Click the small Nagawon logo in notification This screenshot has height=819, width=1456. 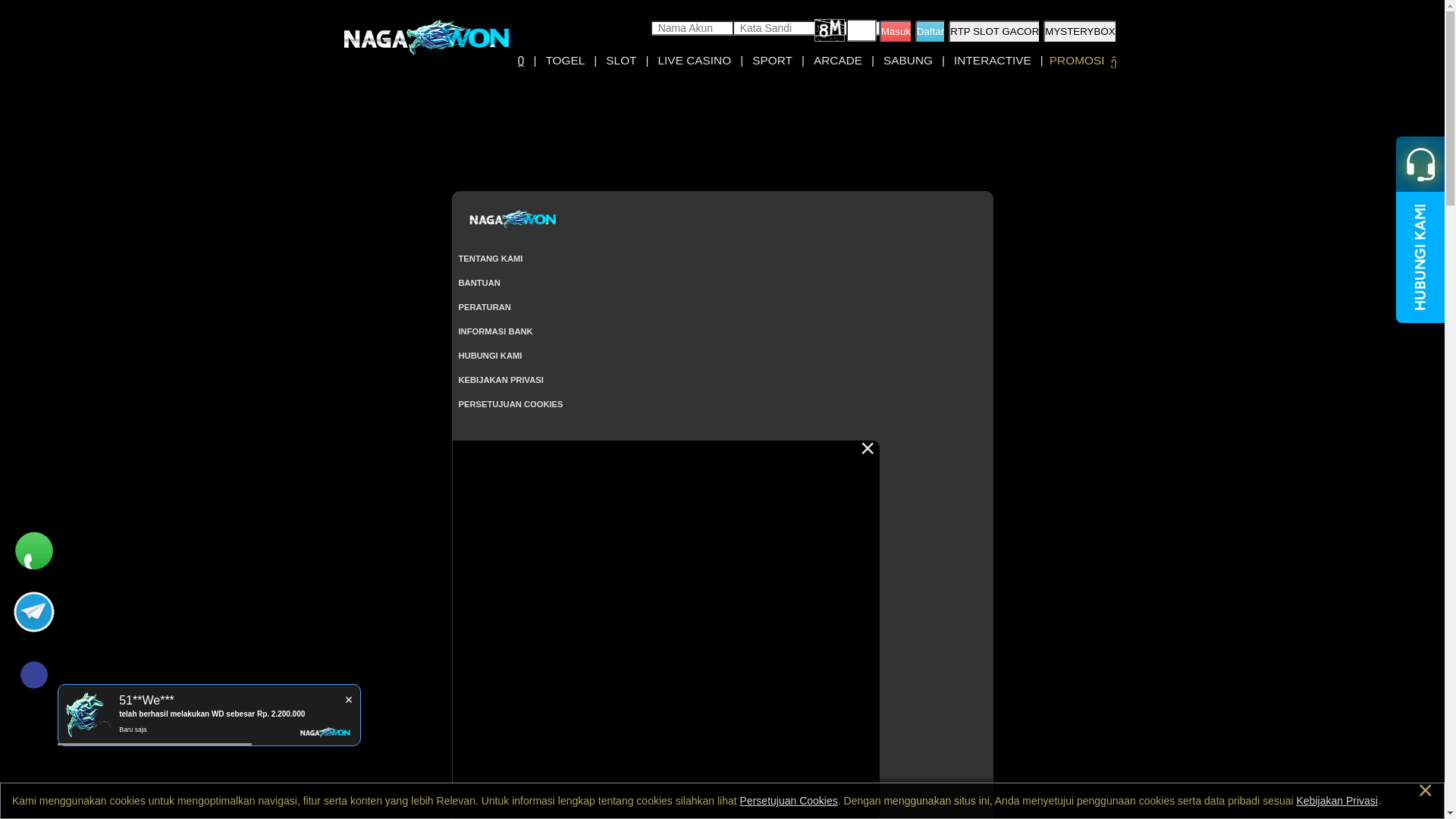pyautogui.click(x=325, y=733)
